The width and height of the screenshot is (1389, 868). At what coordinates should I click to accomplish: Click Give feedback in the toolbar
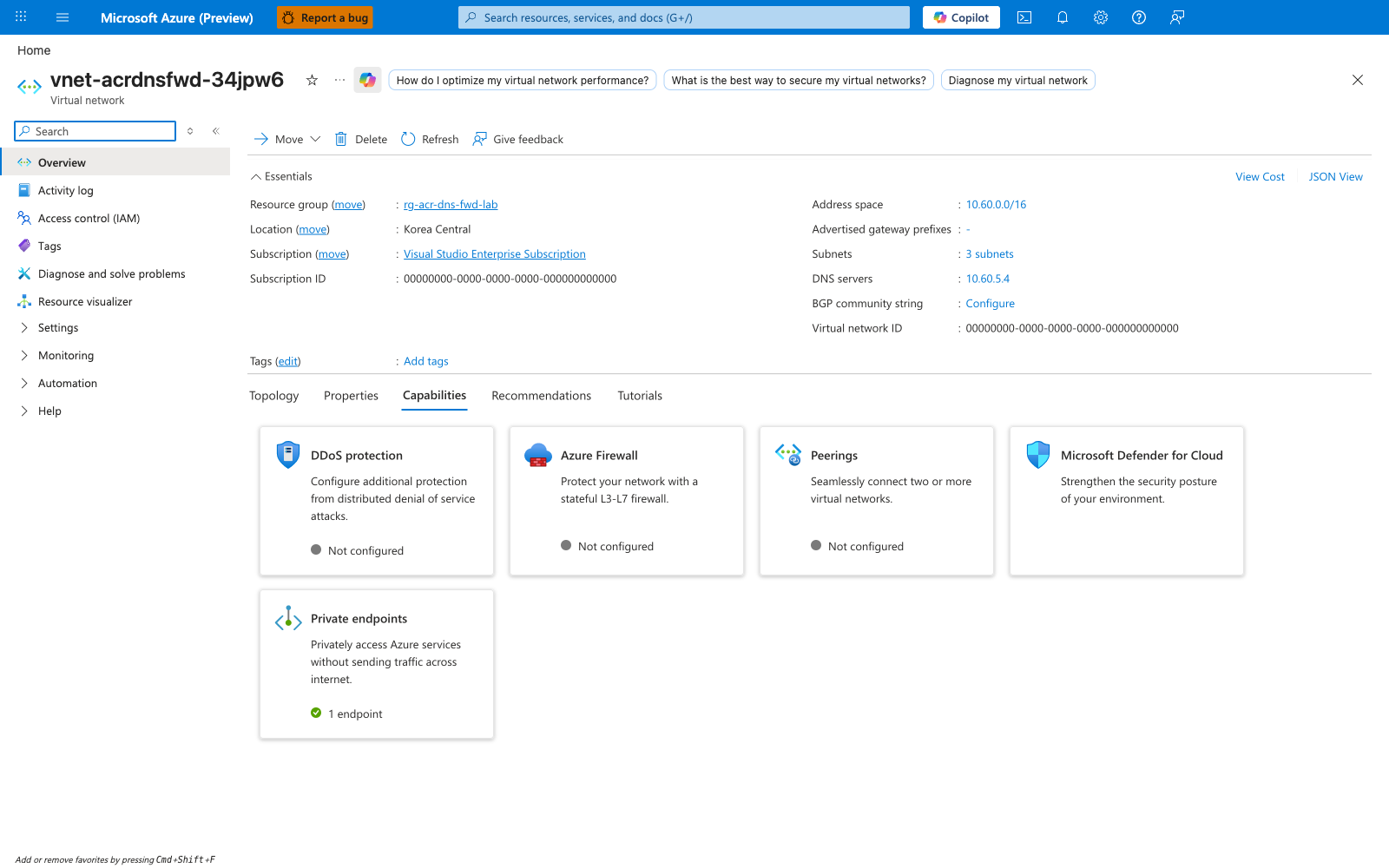tap(518, 139)
